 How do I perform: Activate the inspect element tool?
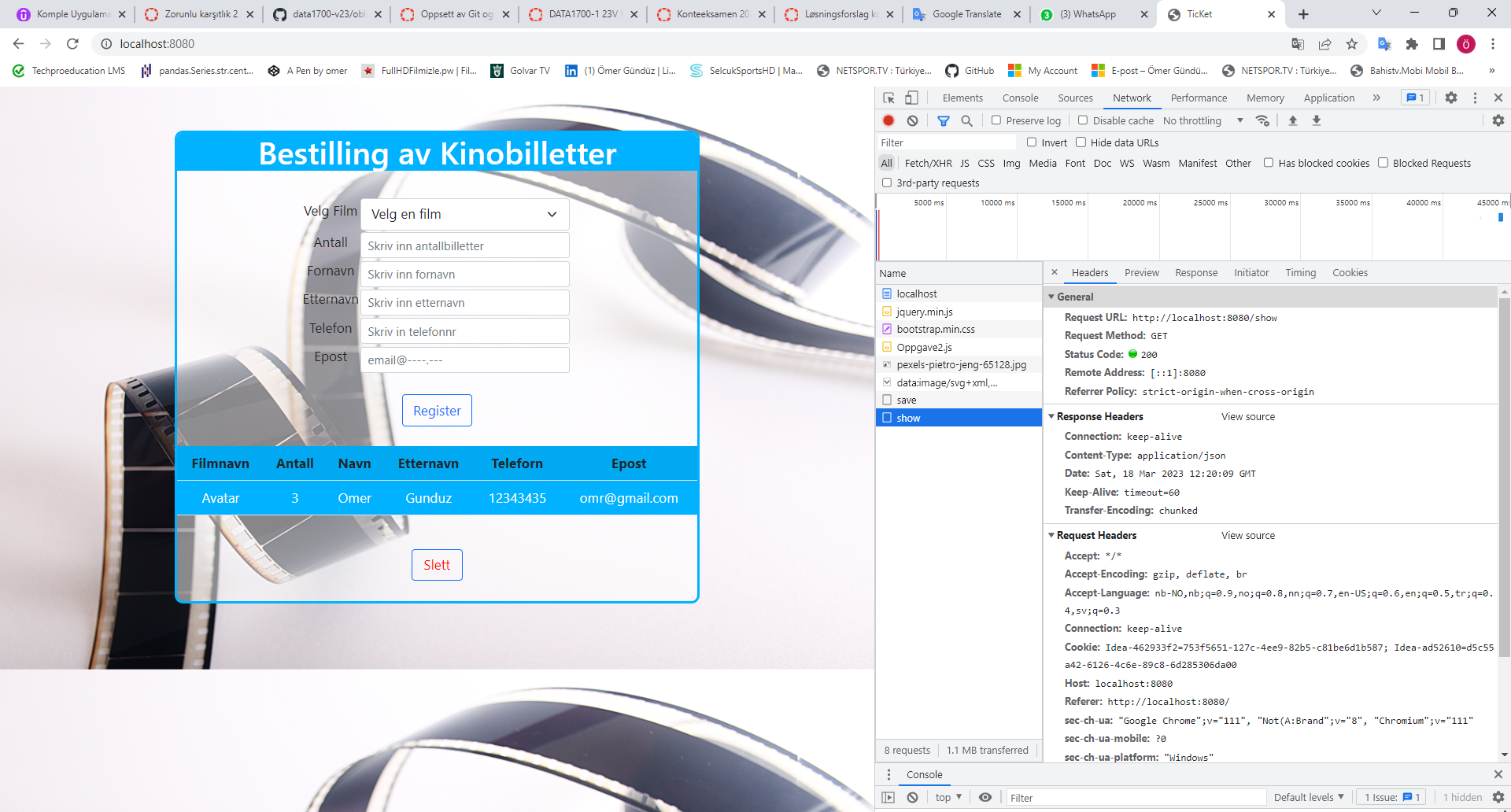tap(888, 98)
